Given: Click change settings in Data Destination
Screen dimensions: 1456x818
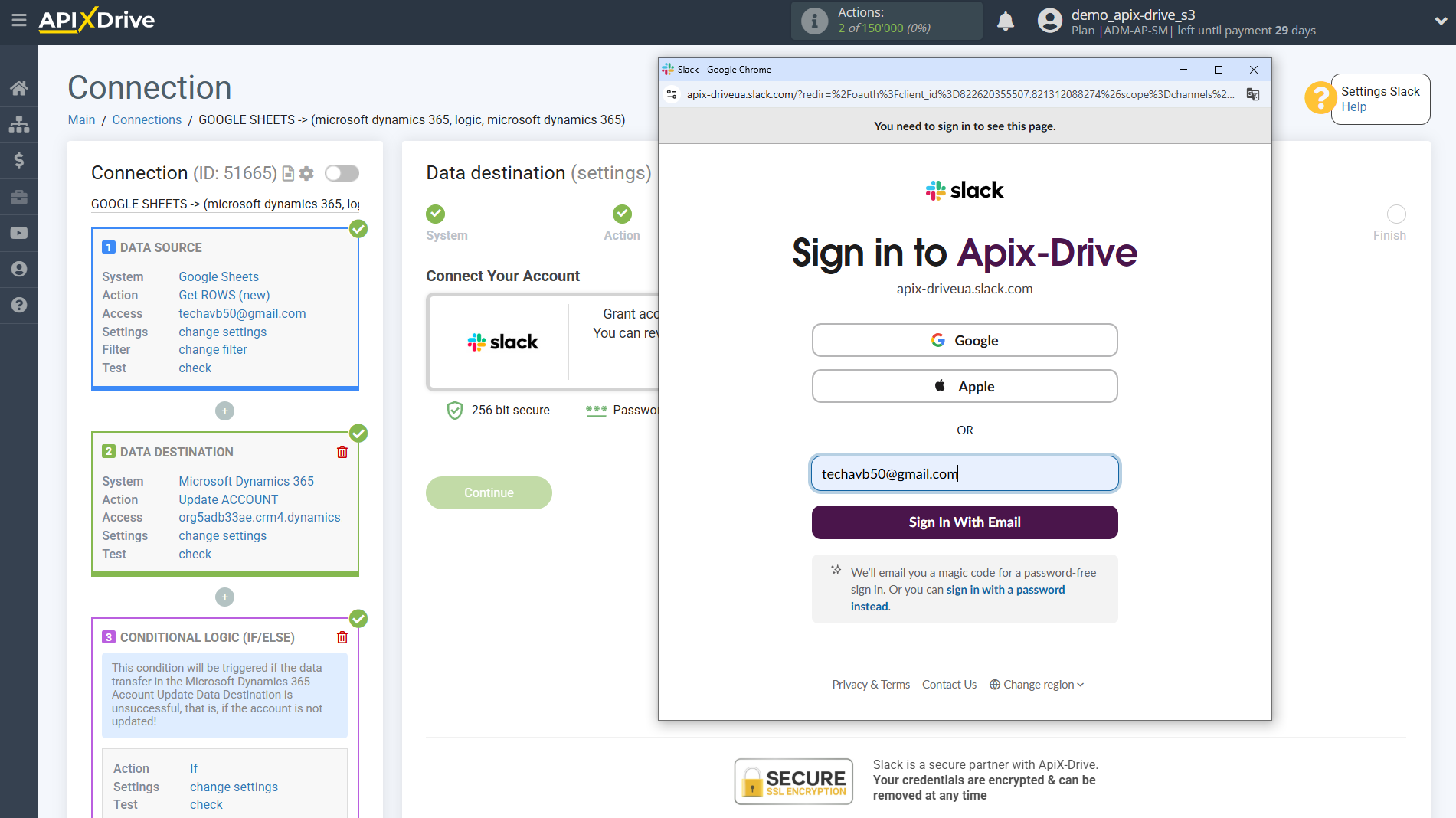Looking at the screenshot, I should click(223, 535).
